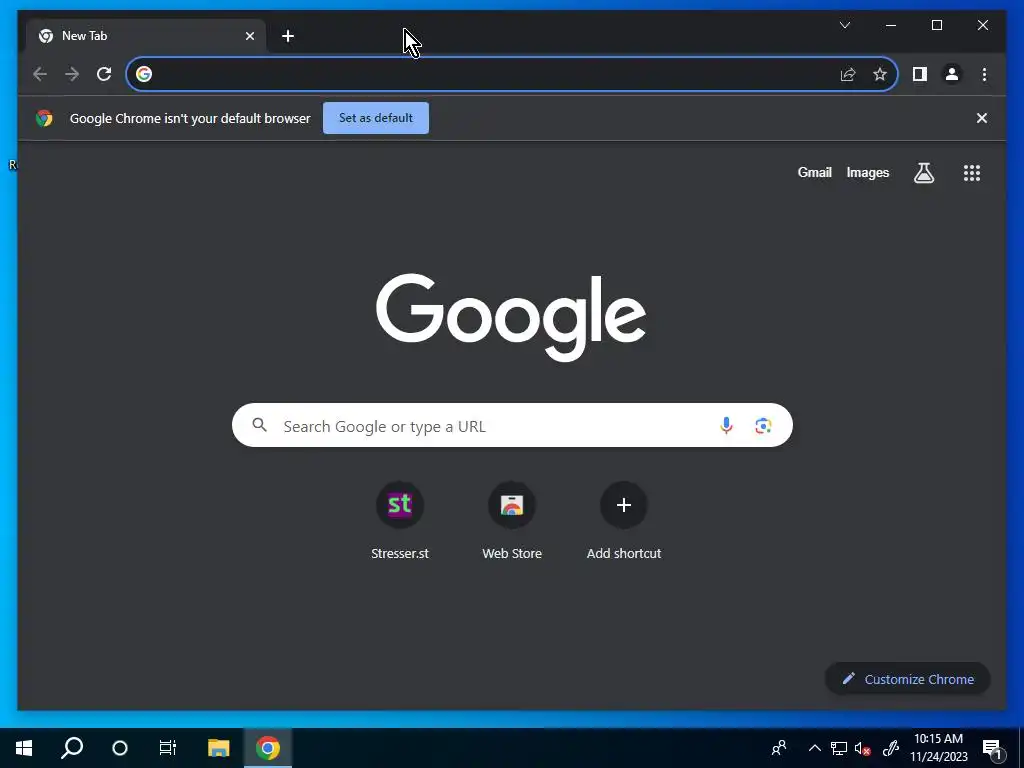The height and width of the screenshot is (768, 1024).
Task: Open the clock showing 10:15 AM
Action: pos(939,748)
